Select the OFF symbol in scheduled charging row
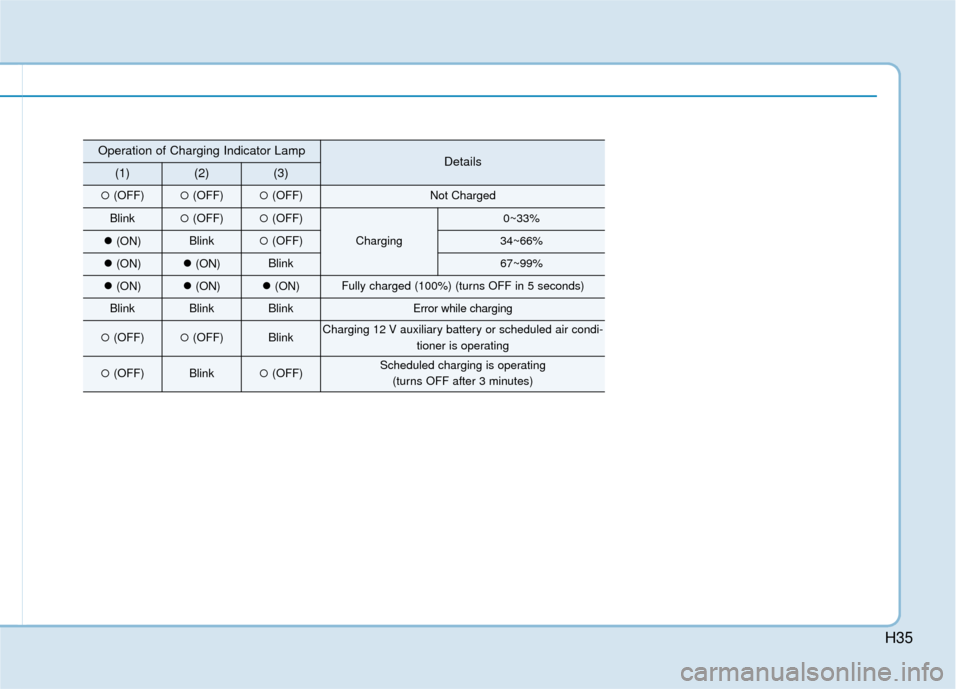960x689 pixels. 105,373
